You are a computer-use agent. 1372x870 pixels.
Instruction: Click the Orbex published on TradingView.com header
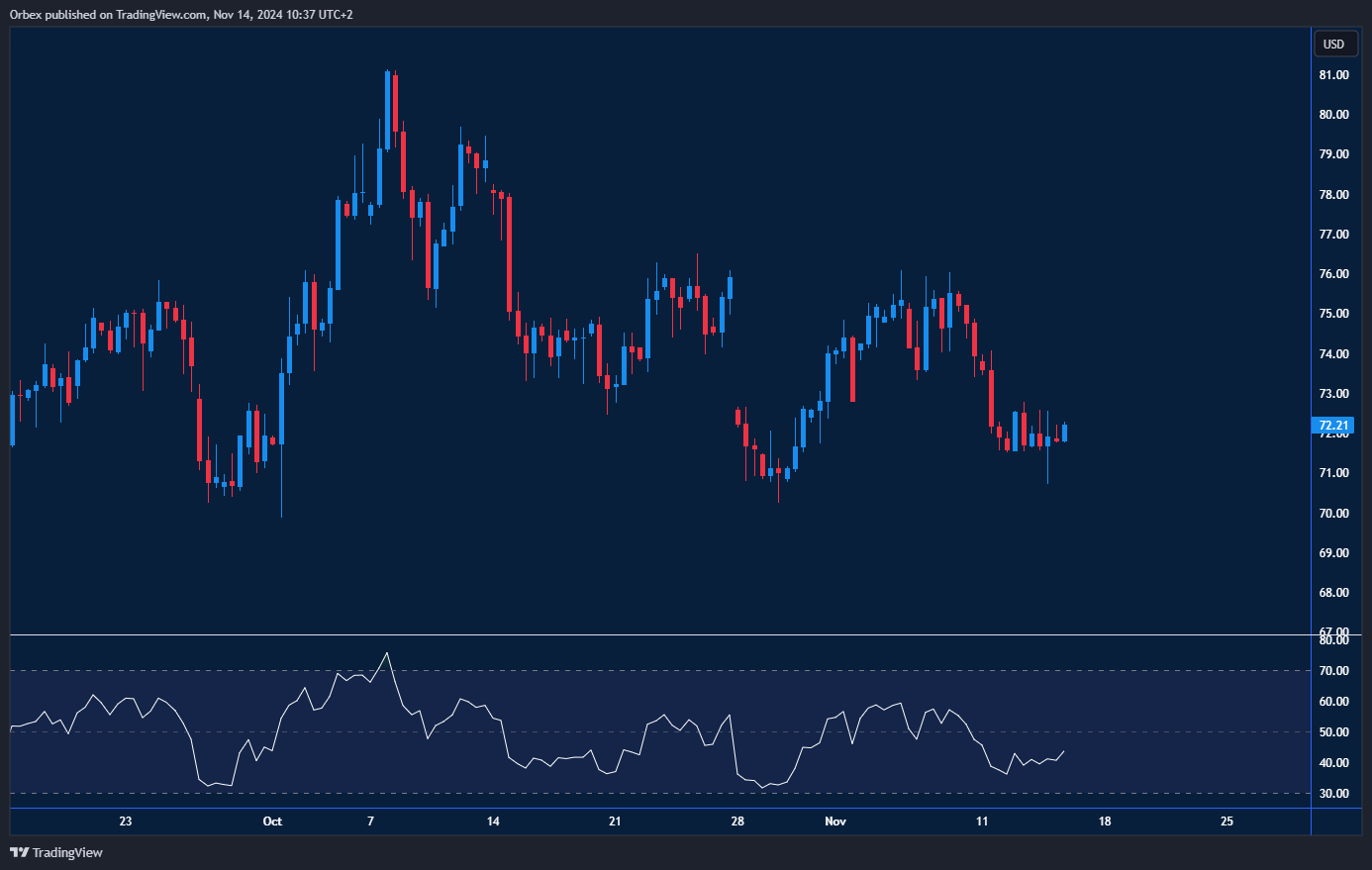[x=181, y=14]
